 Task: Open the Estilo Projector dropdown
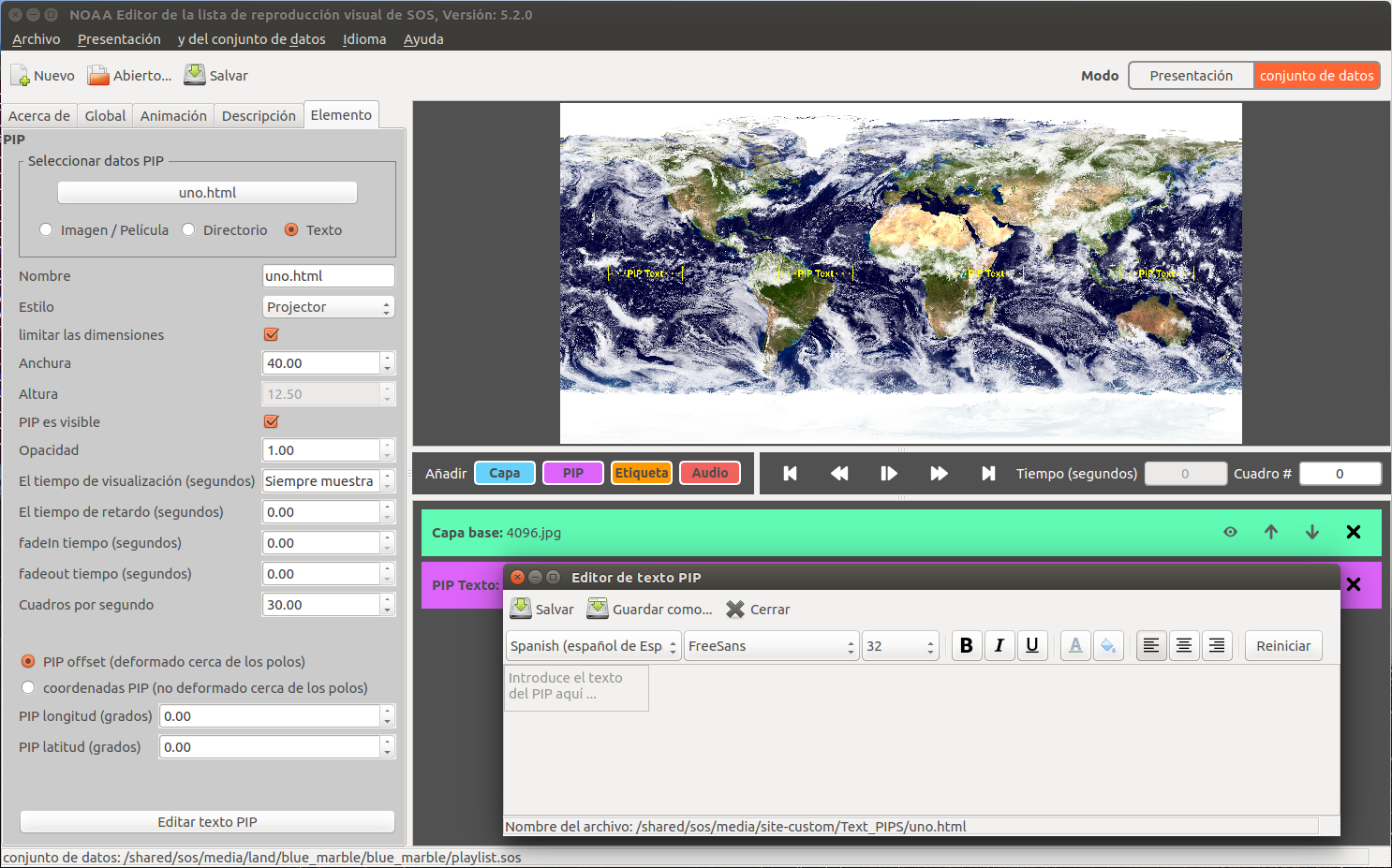(x=329, y=307)
